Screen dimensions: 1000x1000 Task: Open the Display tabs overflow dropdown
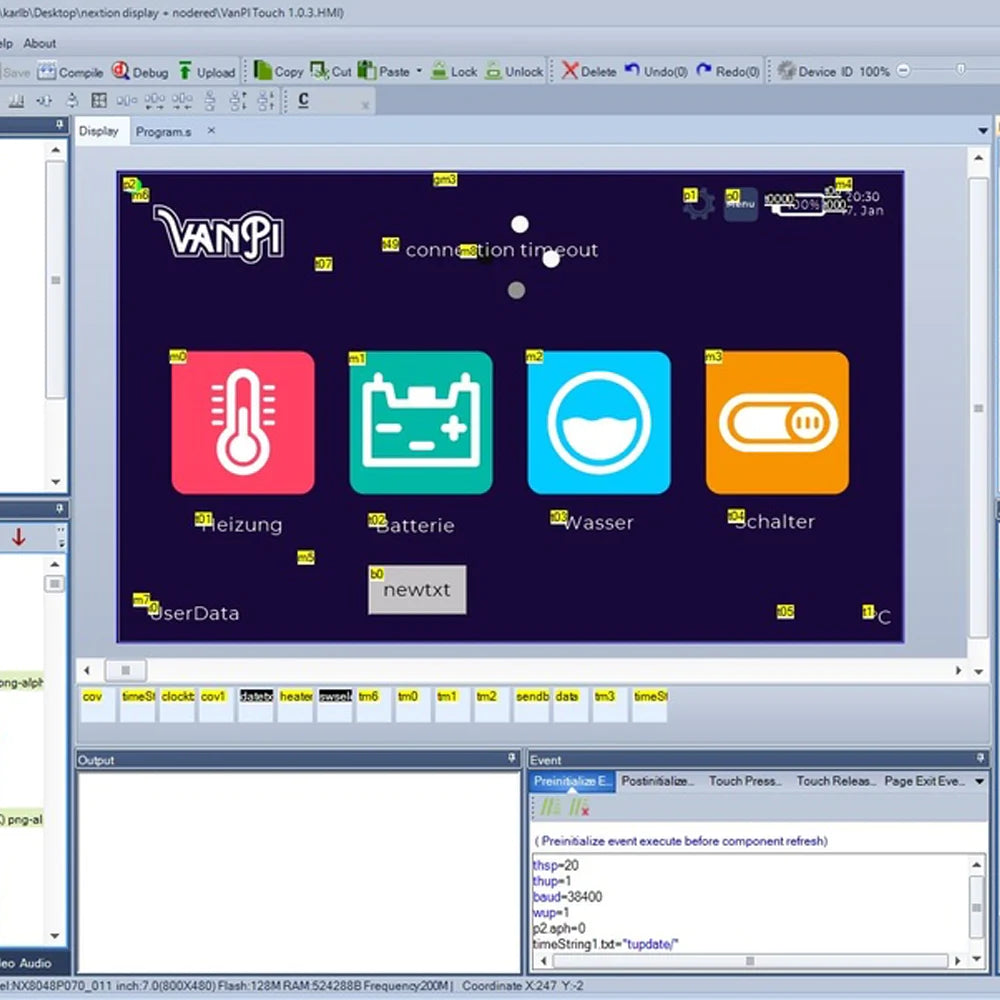[x=983, y=130]
